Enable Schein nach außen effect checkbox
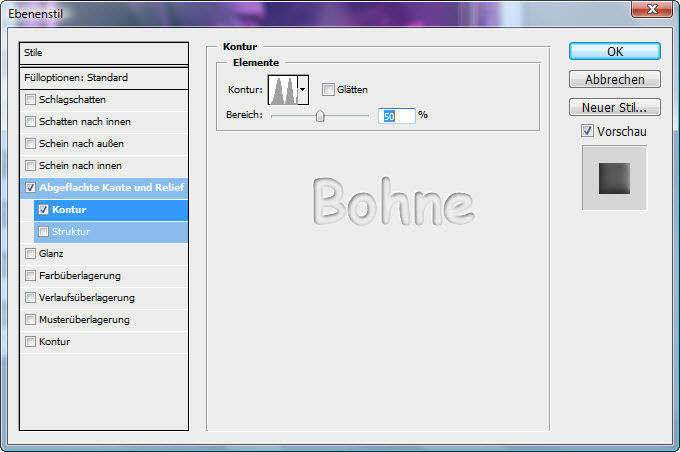680x452 pixels. [31, 144]
